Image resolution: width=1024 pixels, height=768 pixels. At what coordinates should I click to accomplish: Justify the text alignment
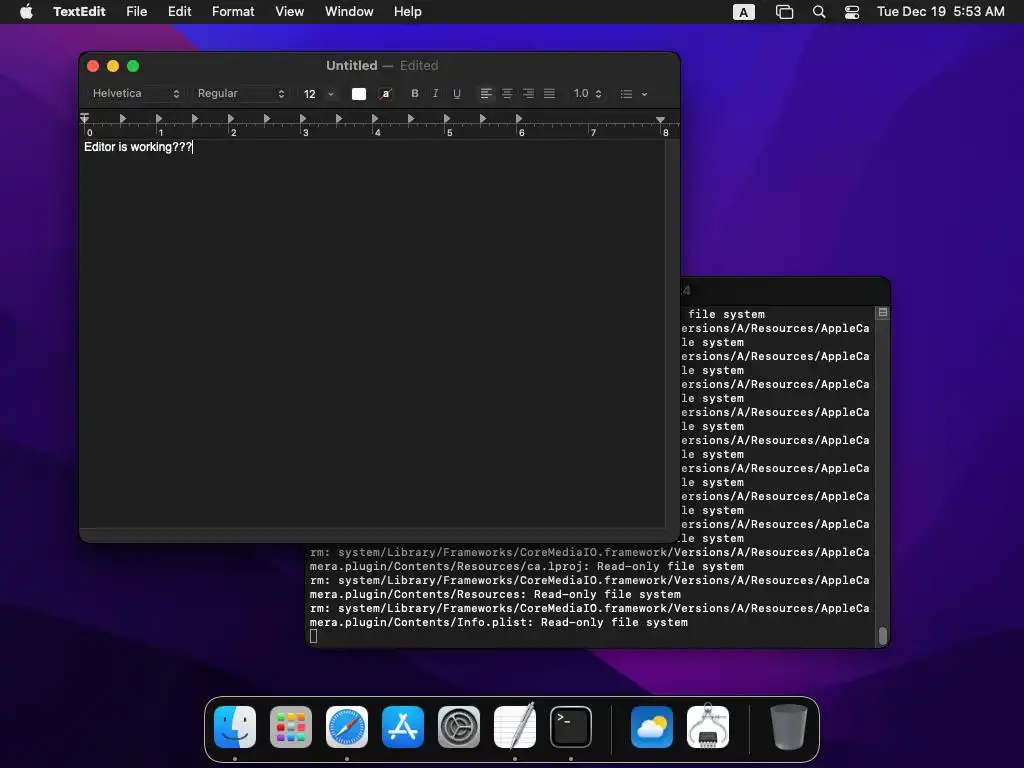coord(549,93)
